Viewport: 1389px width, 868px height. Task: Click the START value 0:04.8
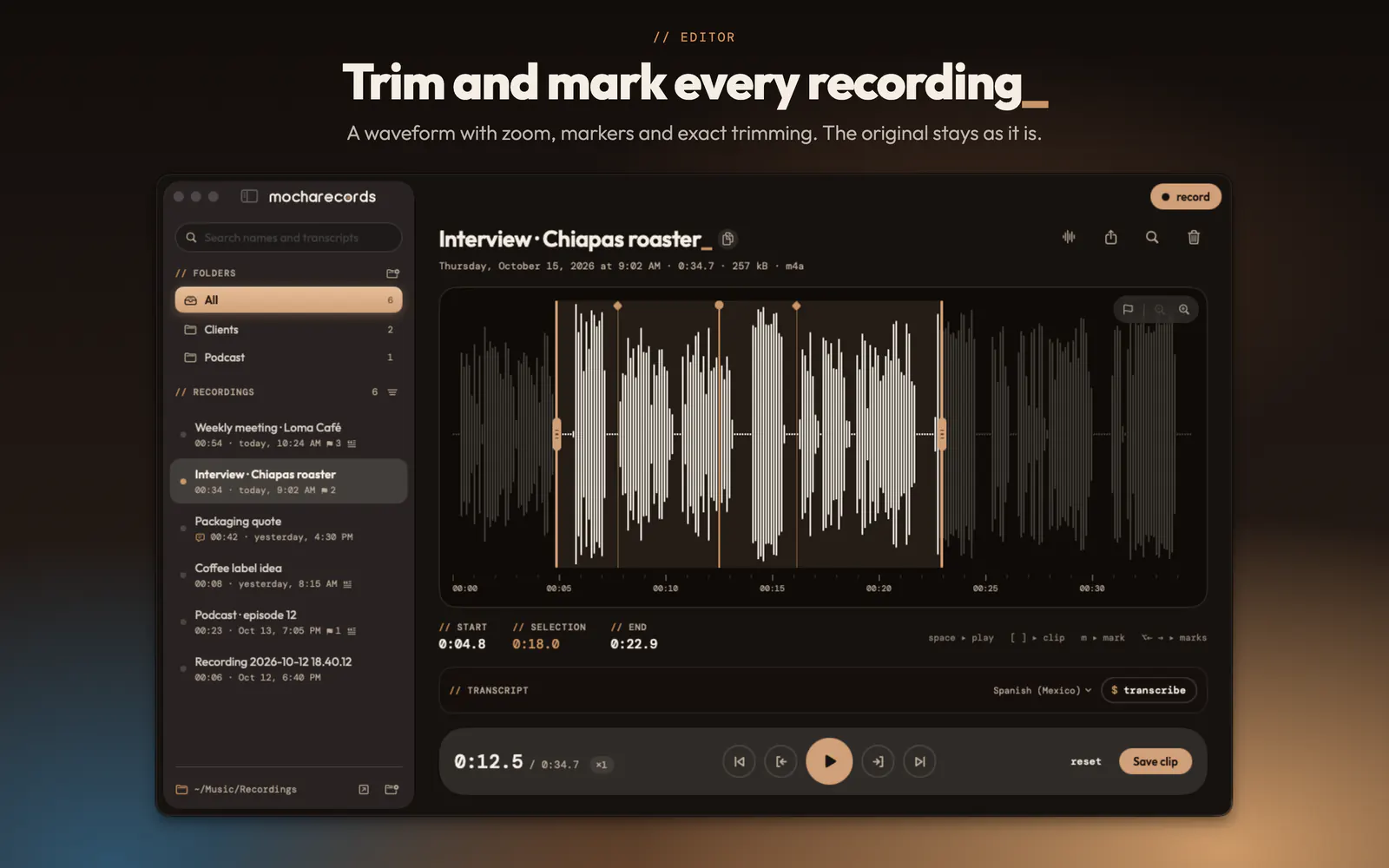point(462,644)
